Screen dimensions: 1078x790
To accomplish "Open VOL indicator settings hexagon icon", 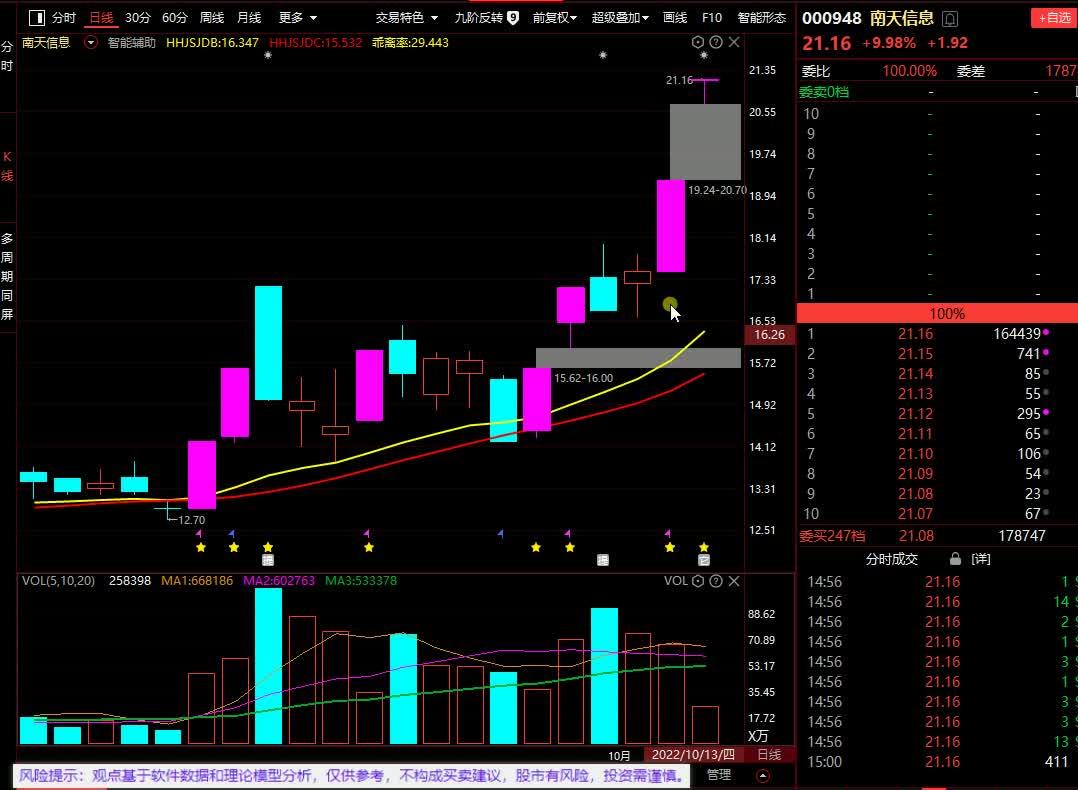I will click(698, 581).
